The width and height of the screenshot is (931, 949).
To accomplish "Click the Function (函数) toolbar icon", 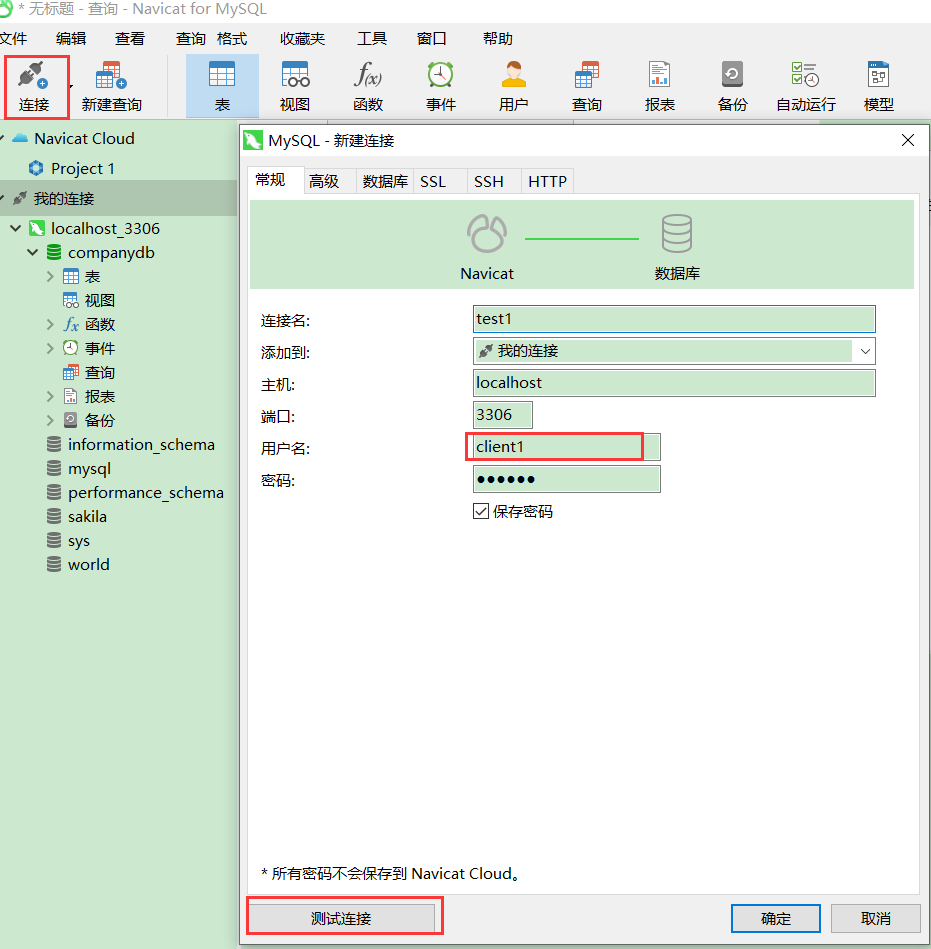I will click(x=368, y=87).
